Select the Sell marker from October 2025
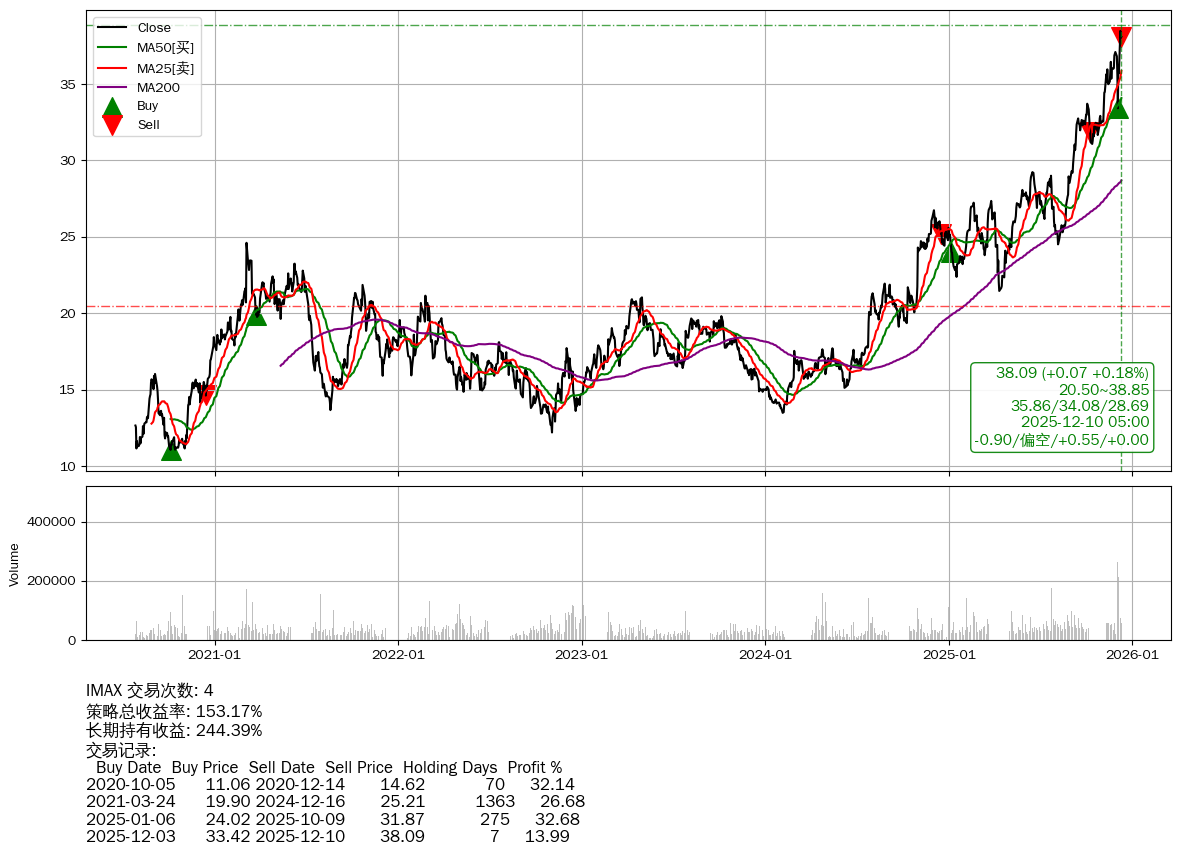 1090,132
